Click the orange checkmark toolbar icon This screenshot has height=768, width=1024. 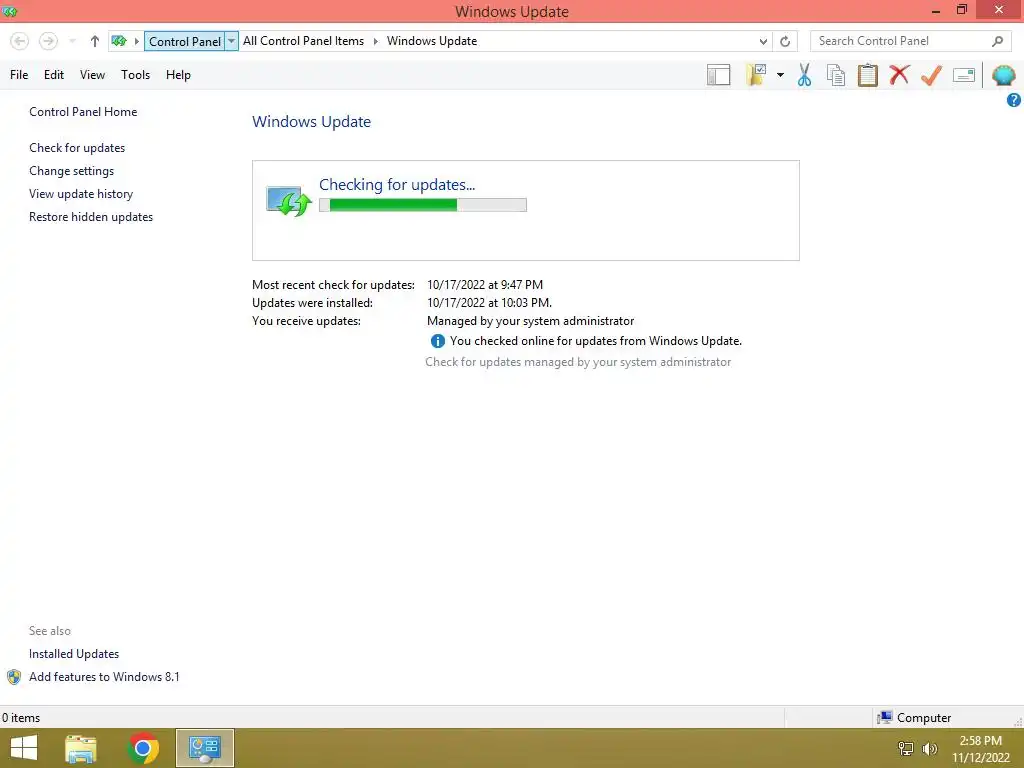pyautogui.click(x=931, y=75)
